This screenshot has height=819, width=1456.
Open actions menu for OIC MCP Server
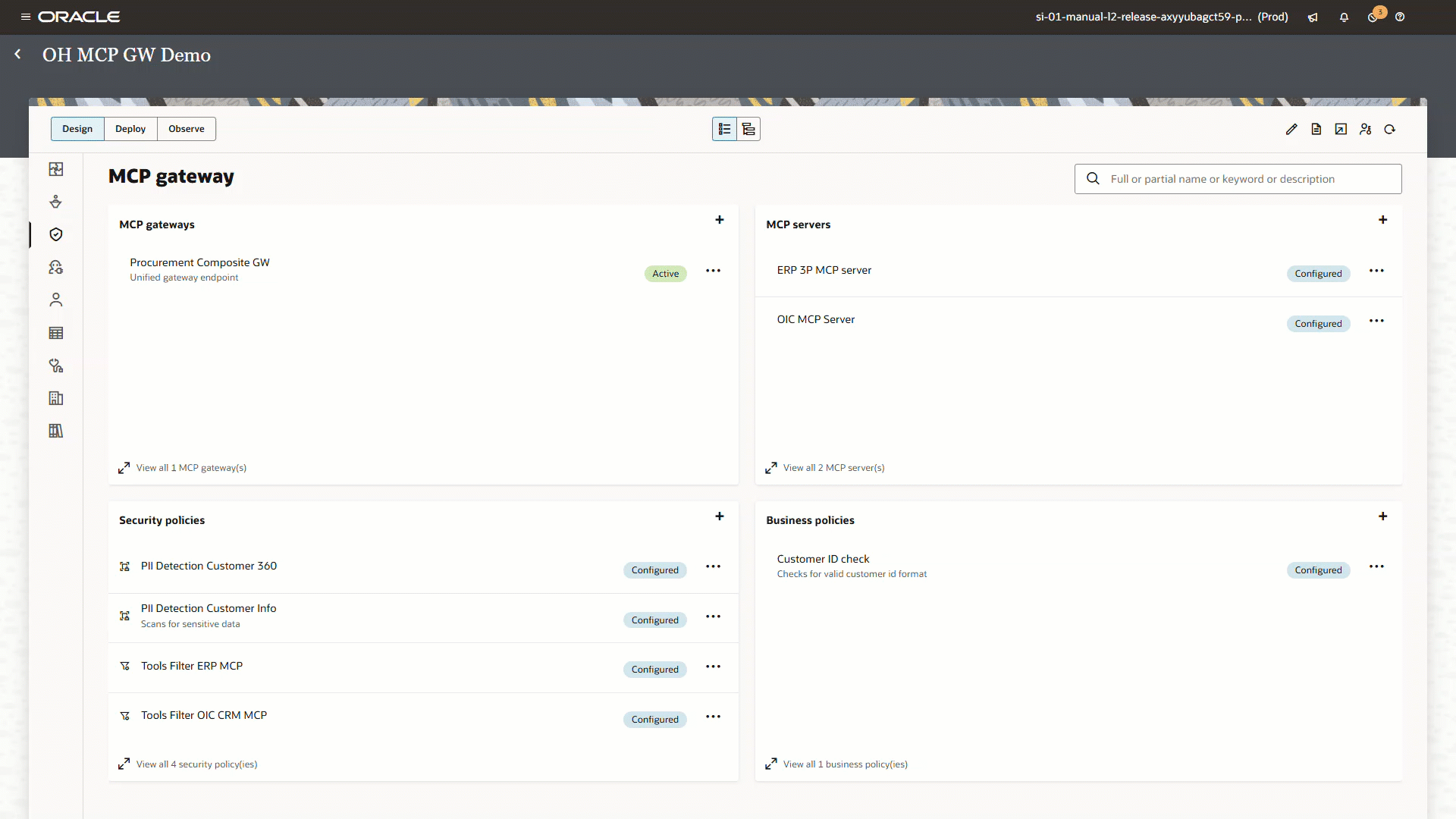coord(1377,321)
